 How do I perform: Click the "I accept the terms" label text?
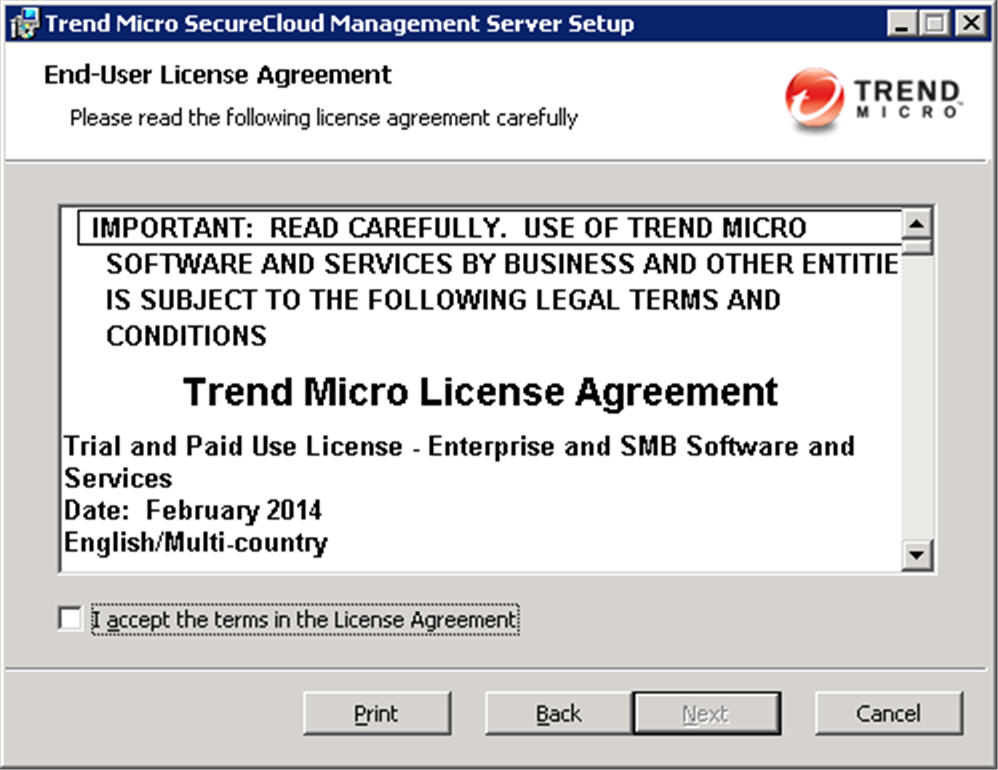(x=304, y=620)
